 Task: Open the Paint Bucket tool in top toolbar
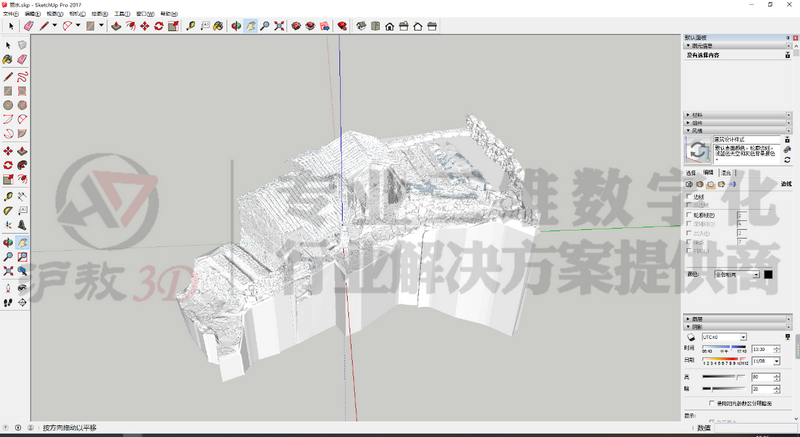(218, 26)
